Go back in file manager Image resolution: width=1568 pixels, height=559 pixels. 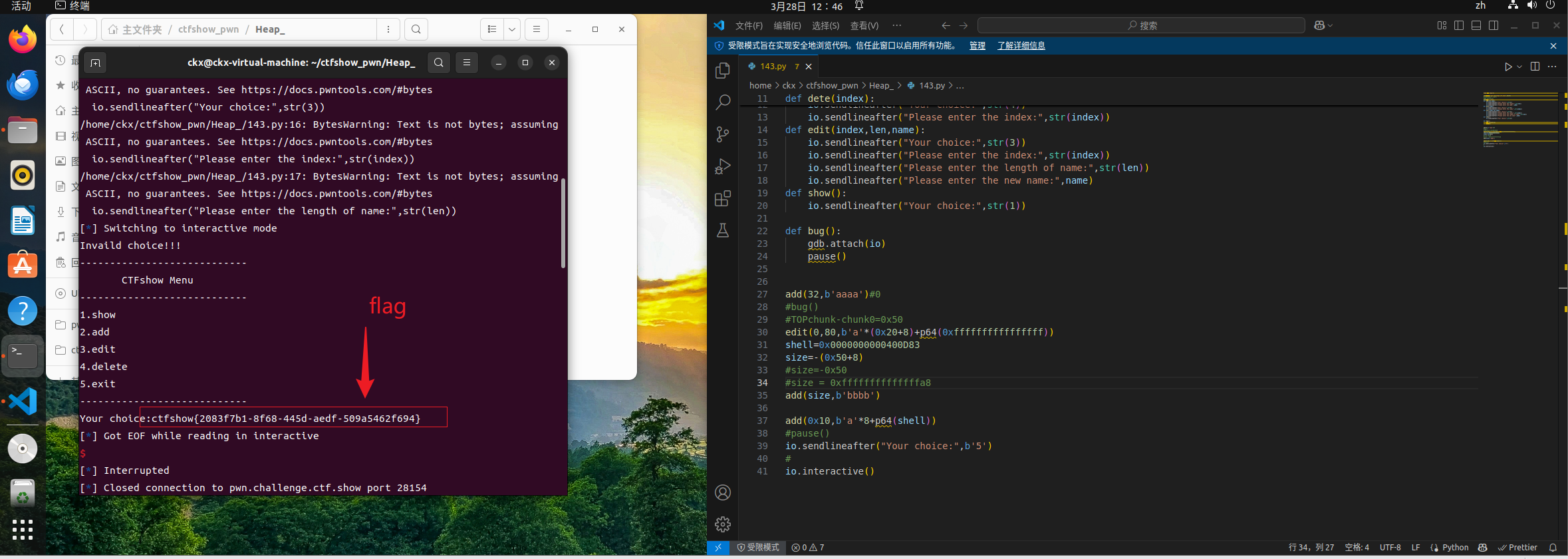pos(62,29)
